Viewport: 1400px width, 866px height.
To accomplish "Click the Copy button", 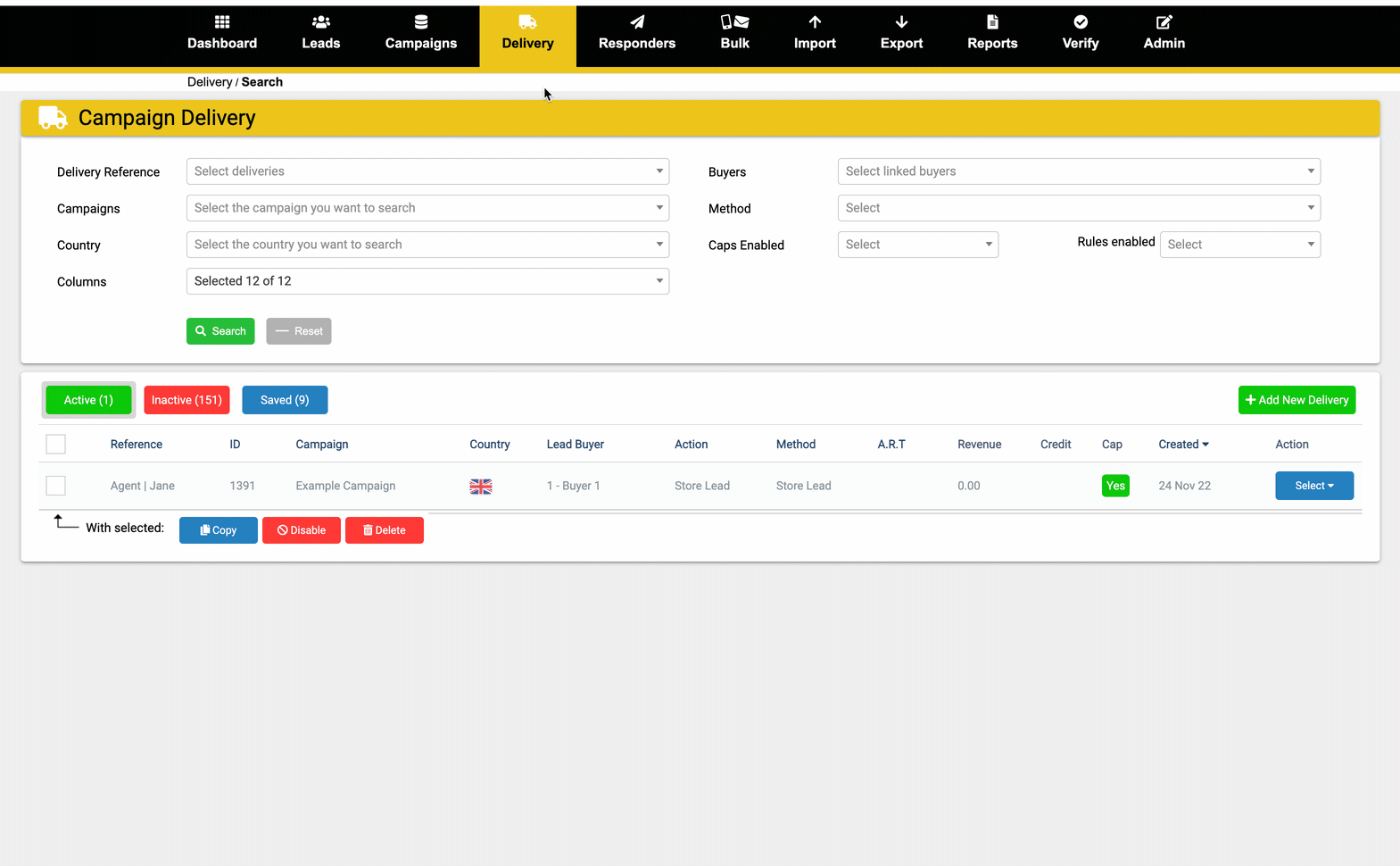I will pyautogui.click(x=219, y=530).
